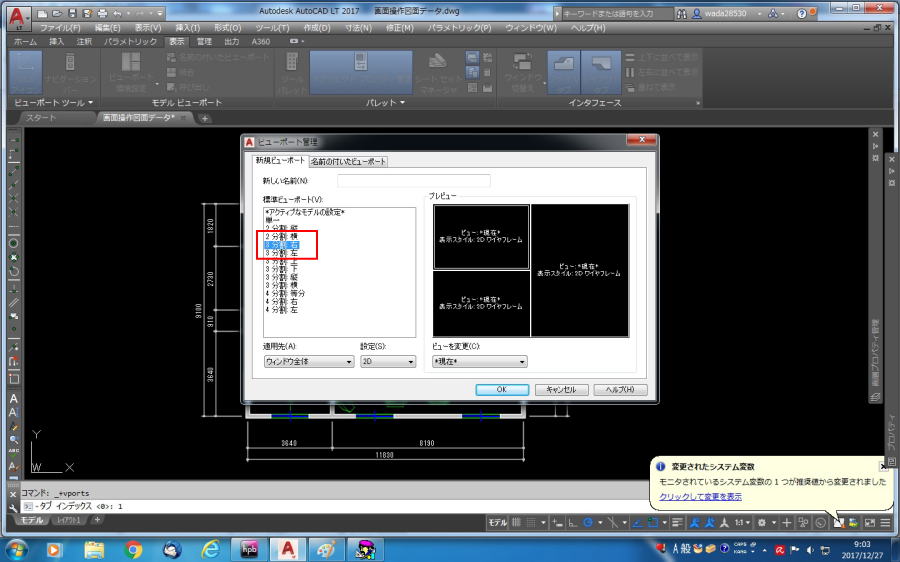Click the new drawing tab plus button
This screenshot has width=900, height=562.
click(x=205, y=118)
